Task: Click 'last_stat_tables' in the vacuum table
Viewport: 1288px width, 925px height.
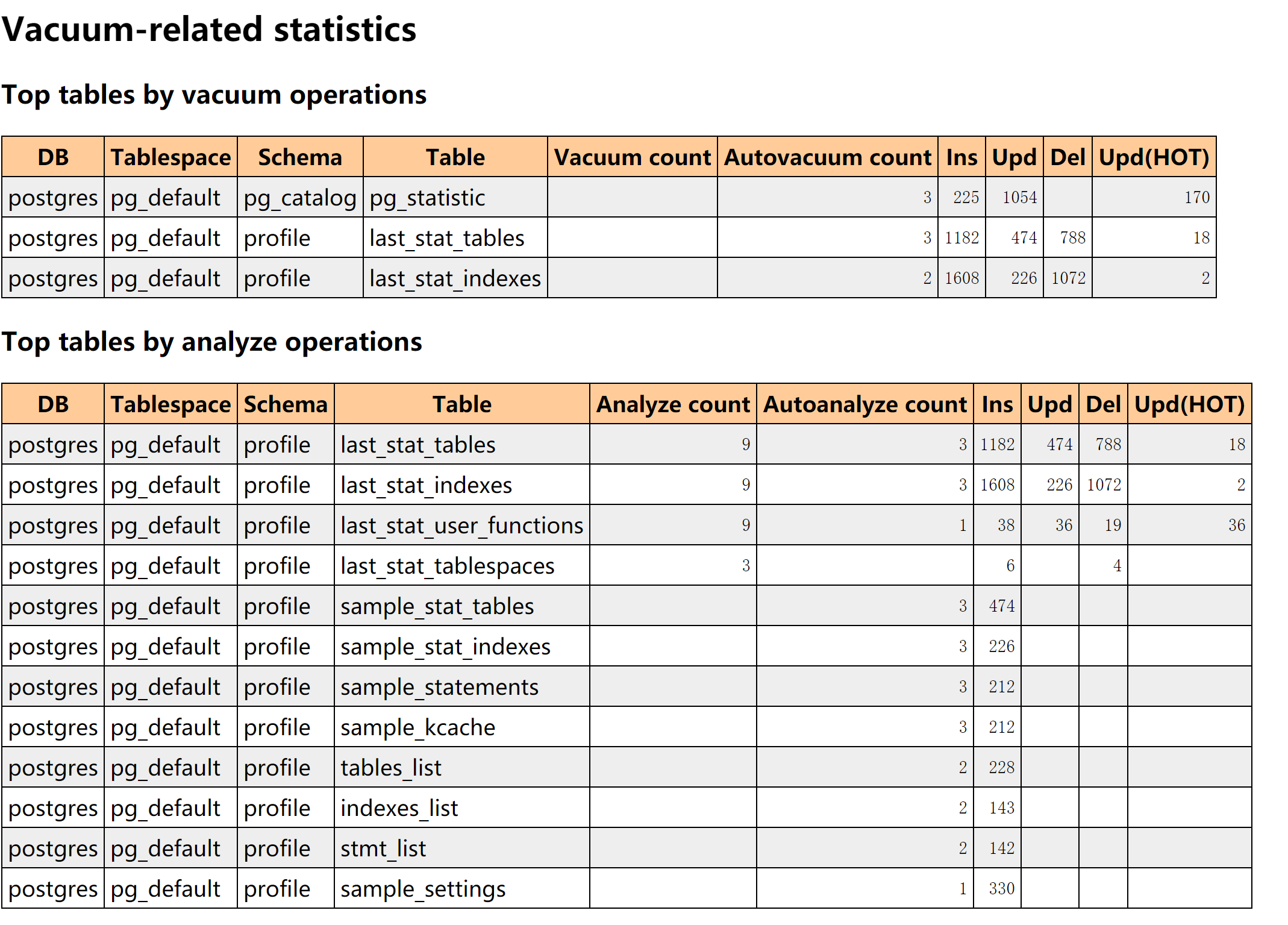Action: click(x=455, y=237)
